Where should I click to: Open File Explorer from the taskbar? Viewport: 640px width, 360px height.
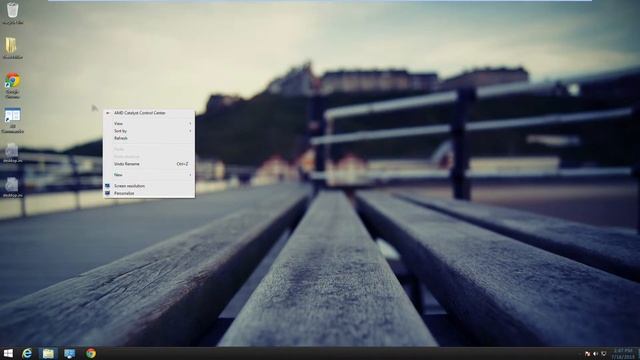tap(48, 353)
